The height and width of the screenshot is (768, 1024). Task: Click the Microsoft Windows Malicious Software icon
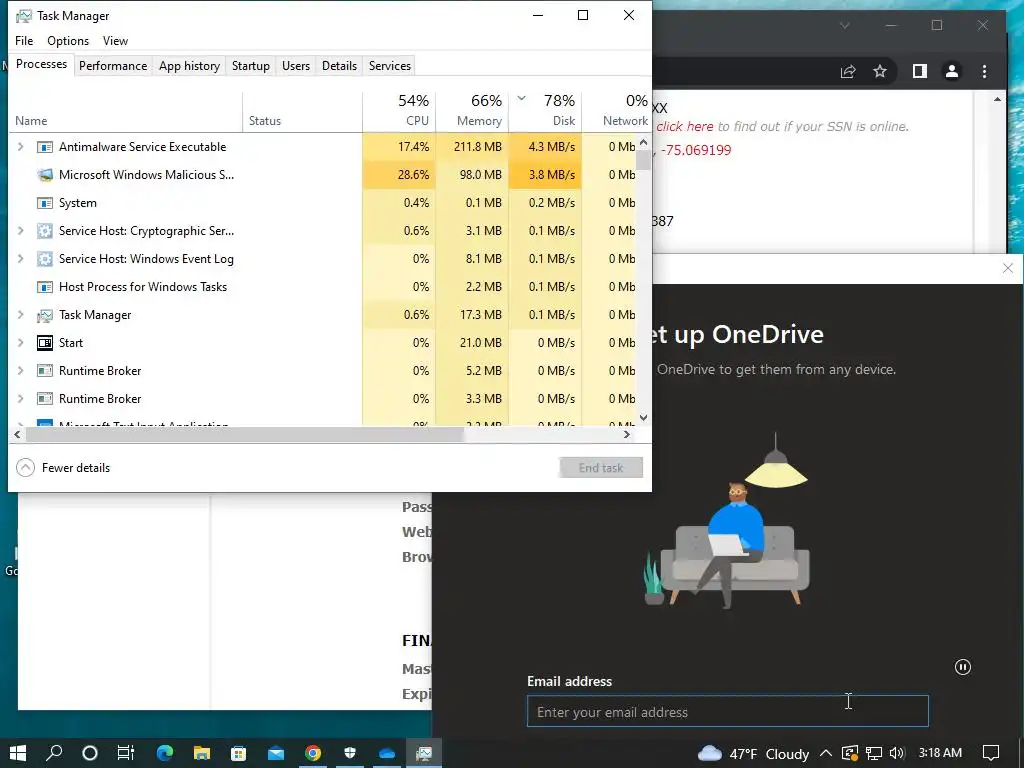44,175
